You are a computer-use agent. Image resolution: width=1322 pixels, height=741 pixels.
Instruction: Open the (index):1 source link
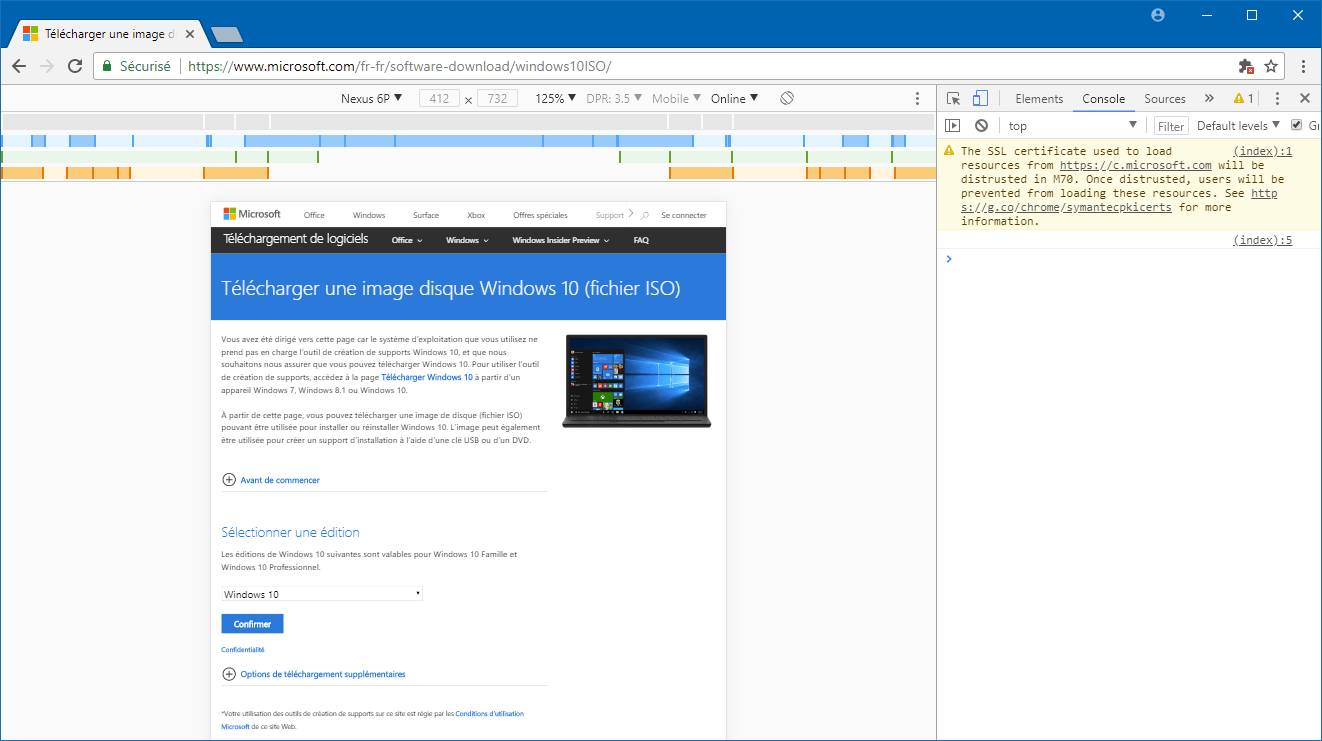(1263, 151)
